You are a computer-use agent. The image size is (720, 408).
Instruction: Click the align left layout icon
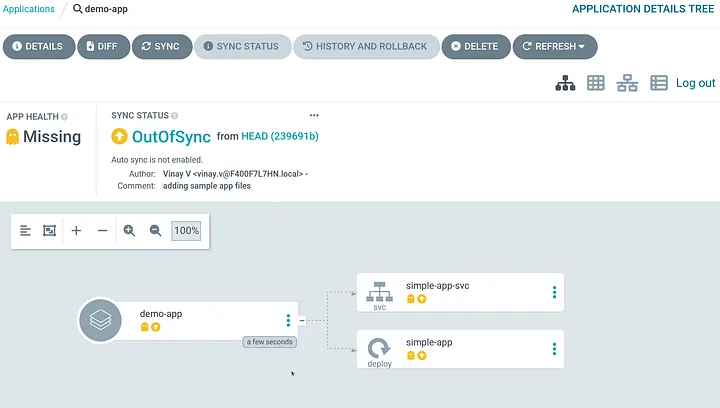[26, 230]
